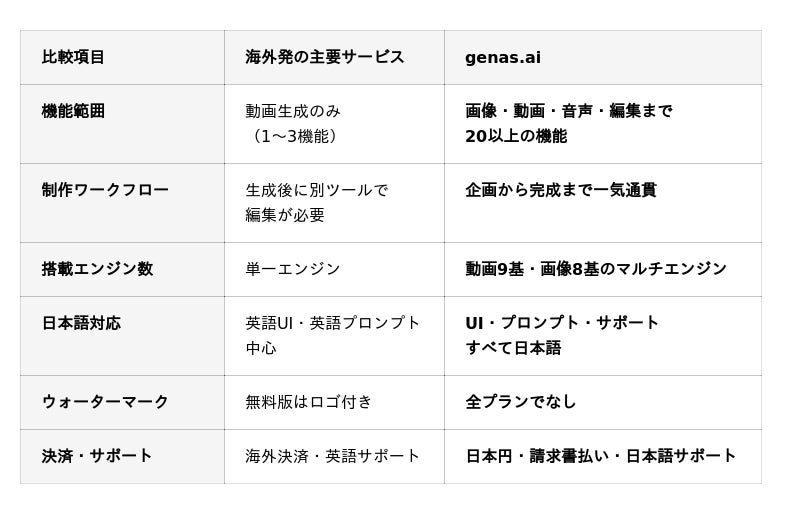Image resolution: width=800 pixels, height=514 pixels.
Task: Click the 無料版はロゴ付き cell
Action: (x=309, y=402)
